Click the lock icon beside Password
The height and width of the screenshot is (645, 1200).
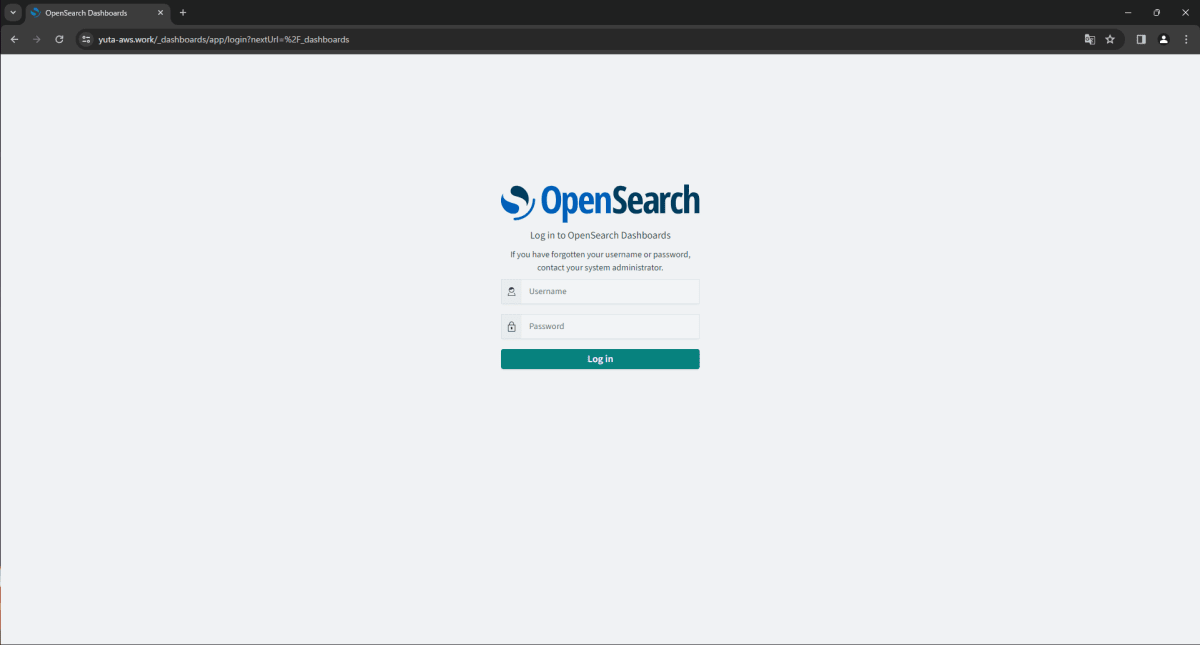click(x=511, y=327)
